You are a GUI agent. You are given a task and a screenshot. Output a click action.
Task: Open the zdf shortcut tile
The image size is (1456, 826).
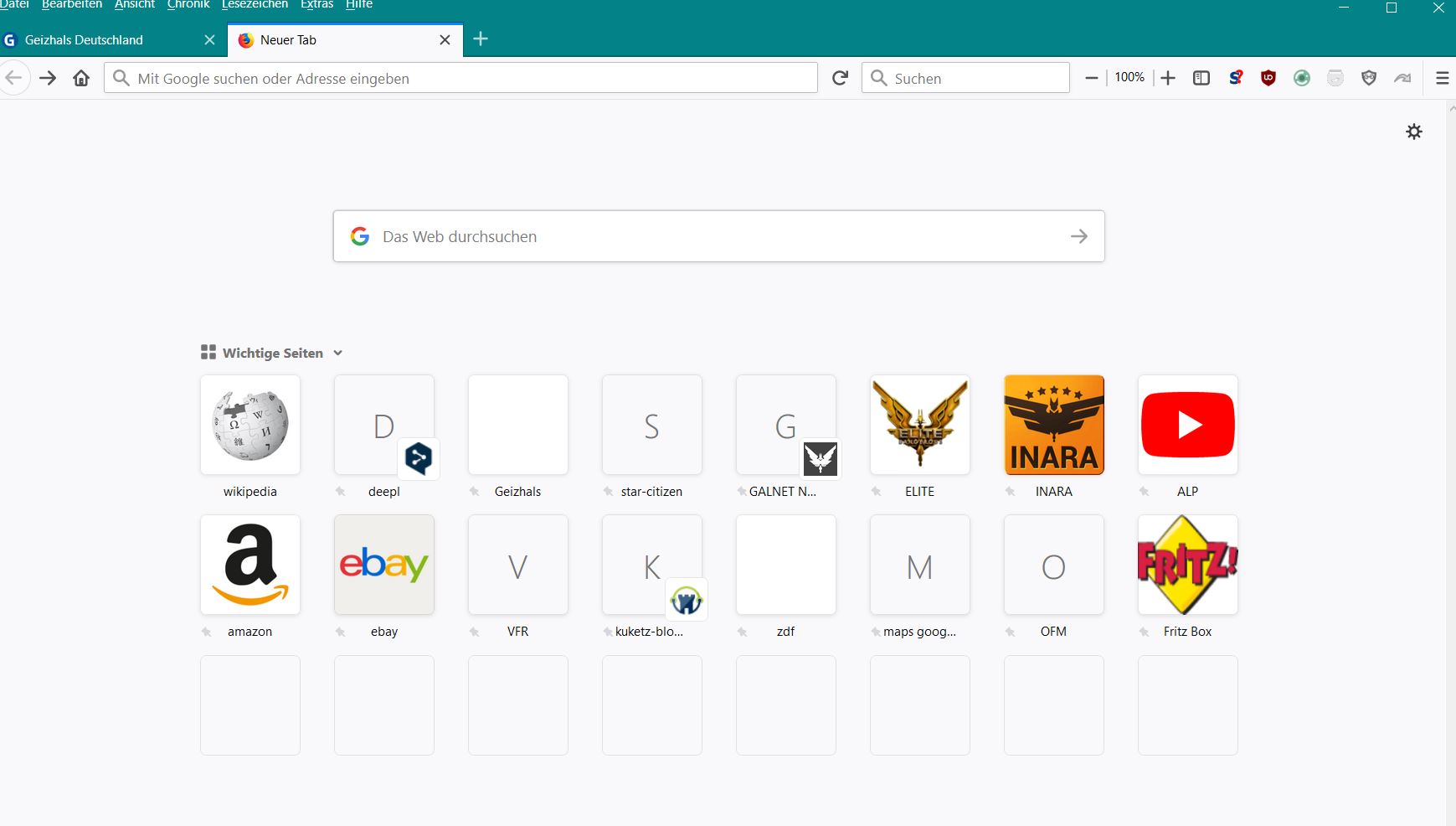pyautogui.click(x=786, y=565)
